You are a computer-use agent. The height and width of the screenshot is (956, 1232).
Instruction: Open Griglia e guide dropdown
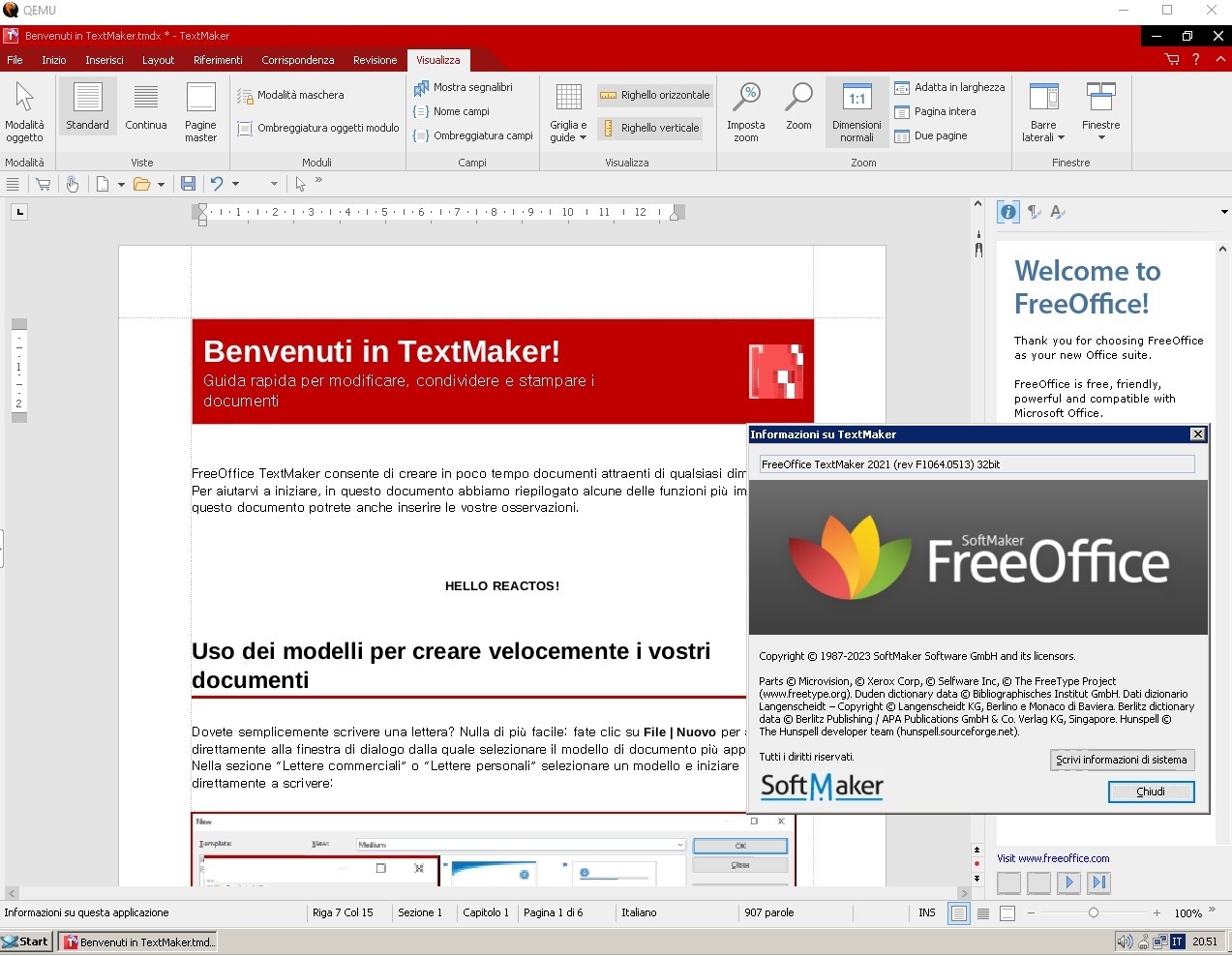(x=568, y=112)
